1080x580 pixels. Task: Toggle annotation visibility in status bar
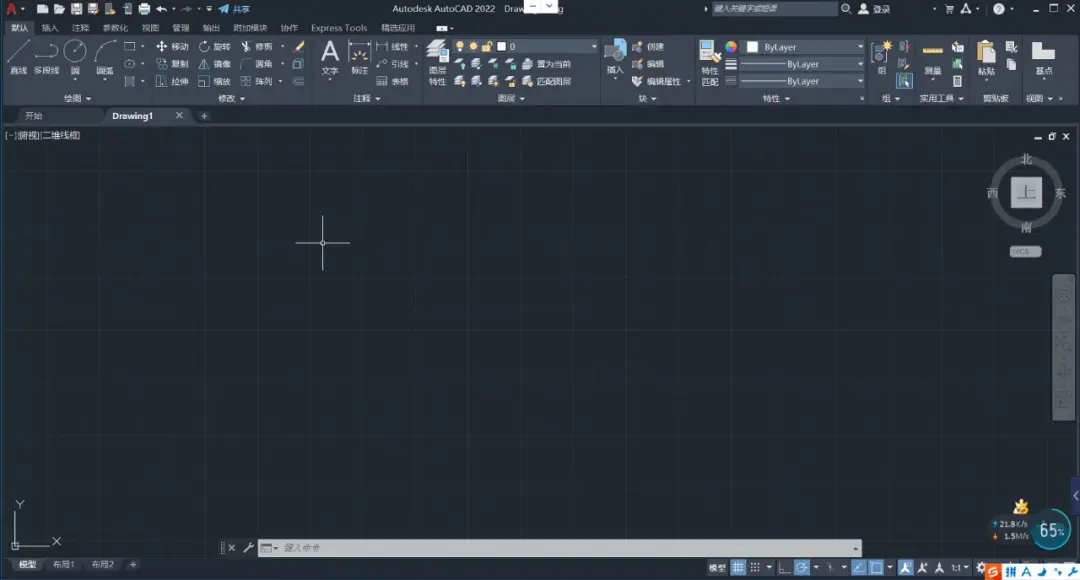[x=905, y=568]
